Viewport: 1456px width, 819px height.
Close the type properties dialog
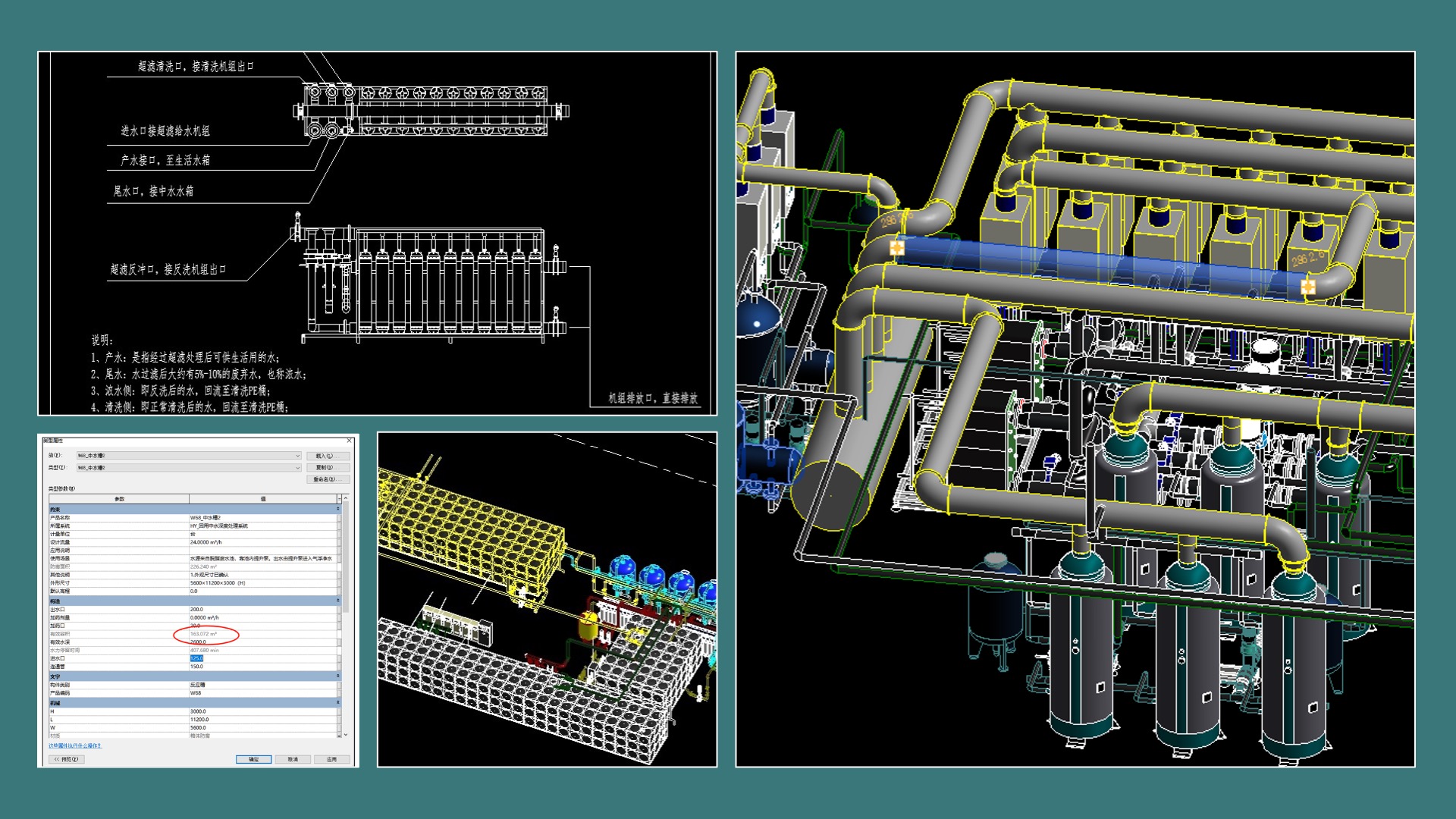pos(350,441)
